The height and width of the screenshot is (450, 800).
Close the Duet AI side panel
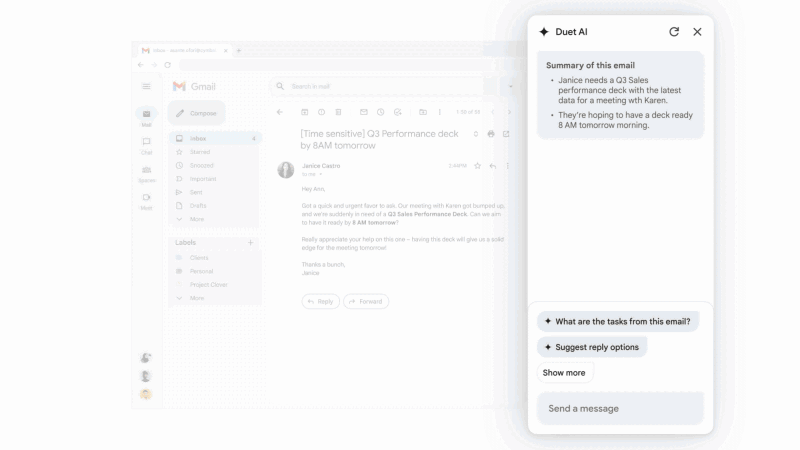[x=697, y=32]
